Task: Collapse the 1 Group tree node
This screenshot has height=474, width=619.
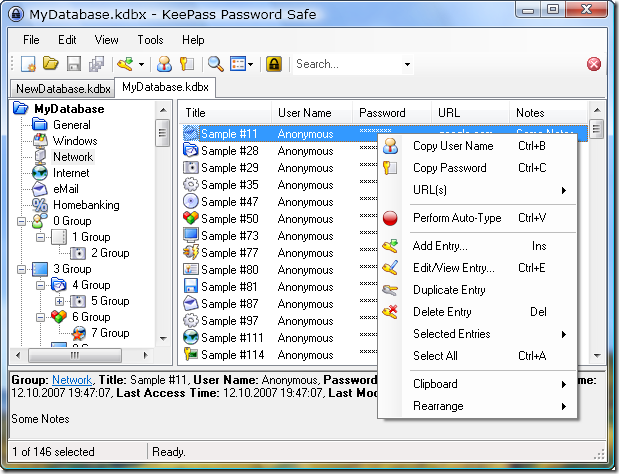Action: point(40,237)
